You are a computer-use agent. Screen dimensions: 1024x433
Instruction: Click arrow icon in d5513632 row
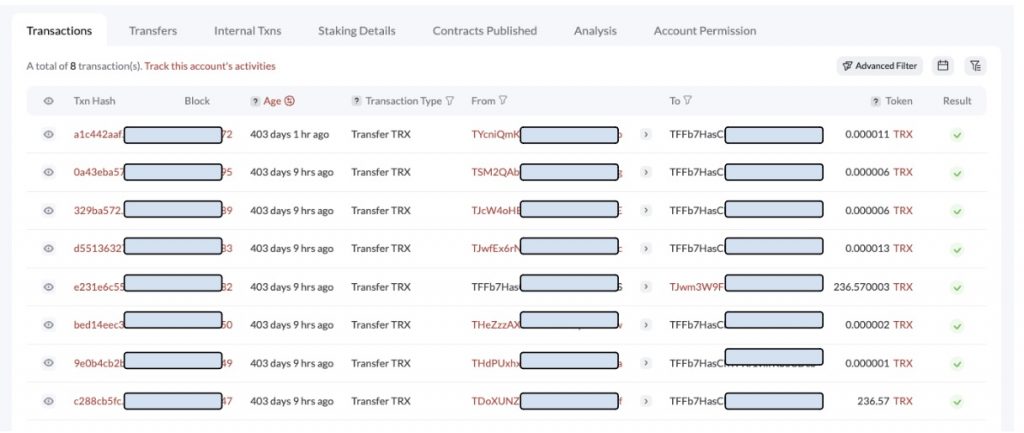pyautogui.click(x=645, y=249)
